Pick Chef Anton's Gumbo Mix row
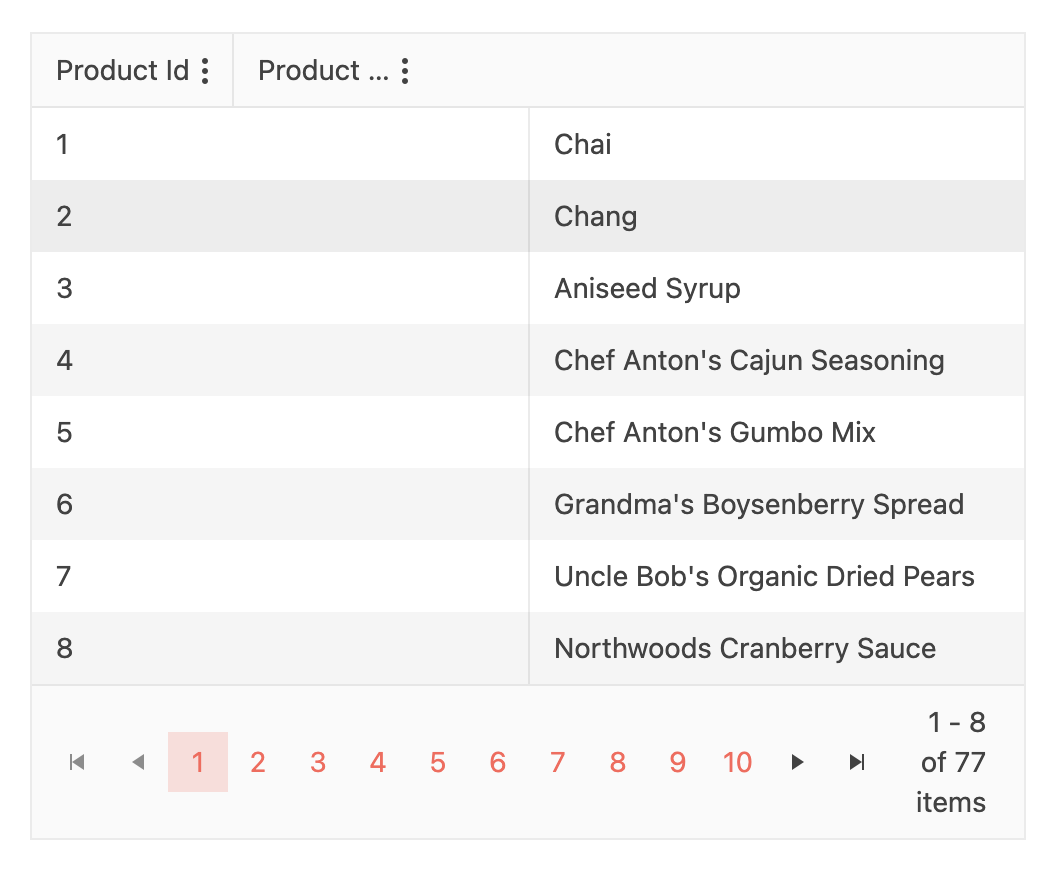The image size is (1060, 874). point(715,433)
